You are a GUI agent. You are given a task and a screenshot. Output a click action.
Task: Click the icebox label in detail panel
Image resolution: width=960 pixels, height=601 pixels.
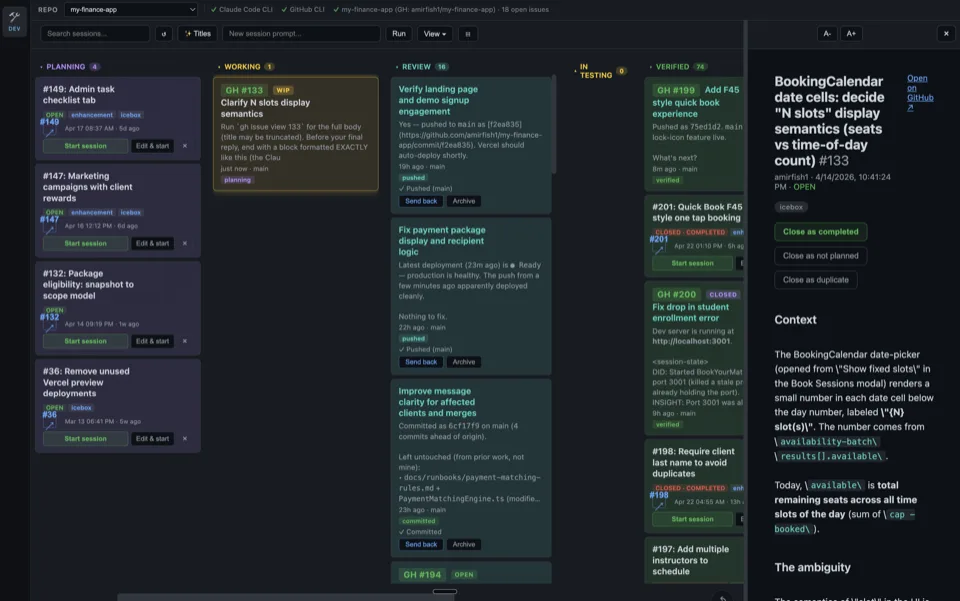point(791,207)
